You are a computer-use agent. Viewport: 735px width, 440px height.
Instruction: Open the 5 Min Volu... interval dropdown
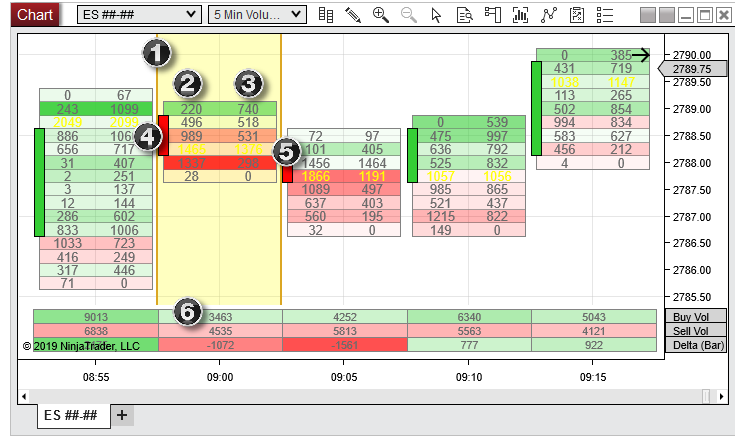click(x=257, y=15)
